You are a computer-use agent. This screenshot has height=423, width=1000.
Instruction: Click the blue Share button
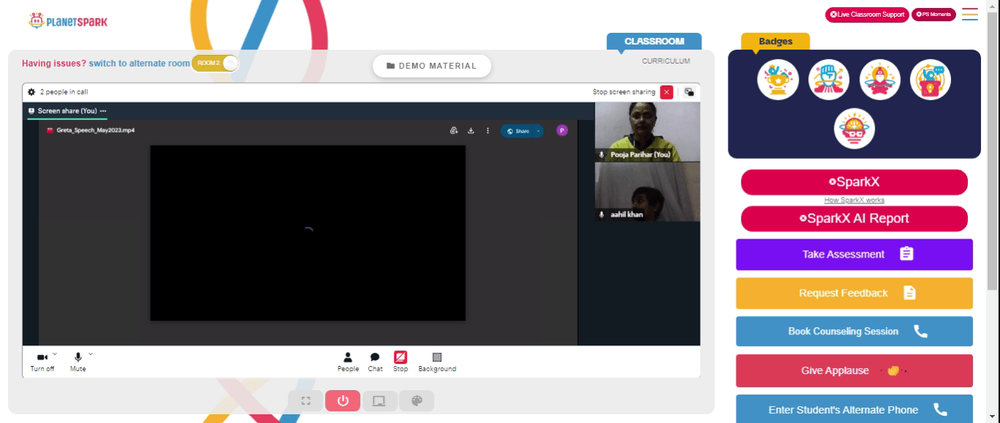[x=518, y=131]
